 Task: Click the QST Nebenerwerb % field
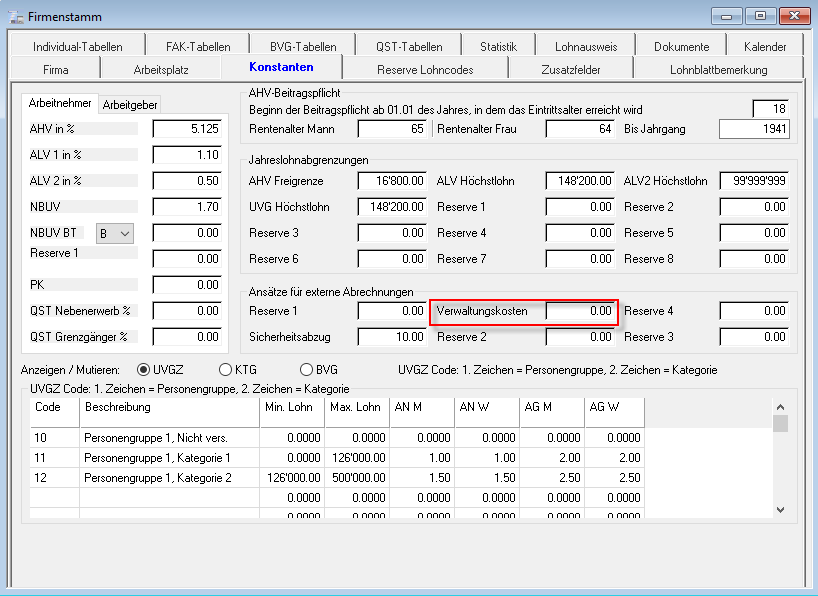click(187, 311)
